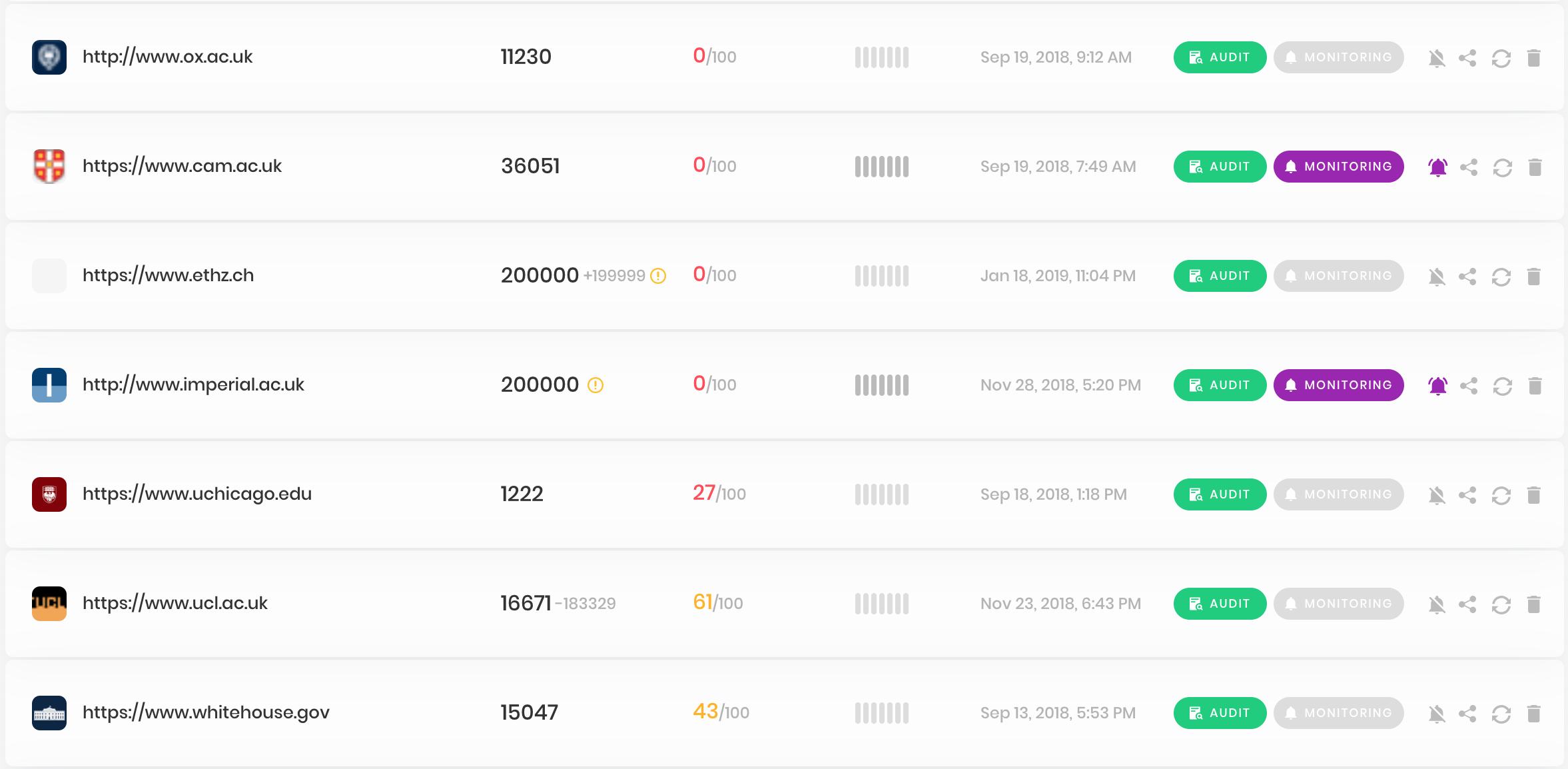1568x769 pixels.
Task: Open the https://www.ucl.ac.uk project link
Action: (x=175, y=603)
